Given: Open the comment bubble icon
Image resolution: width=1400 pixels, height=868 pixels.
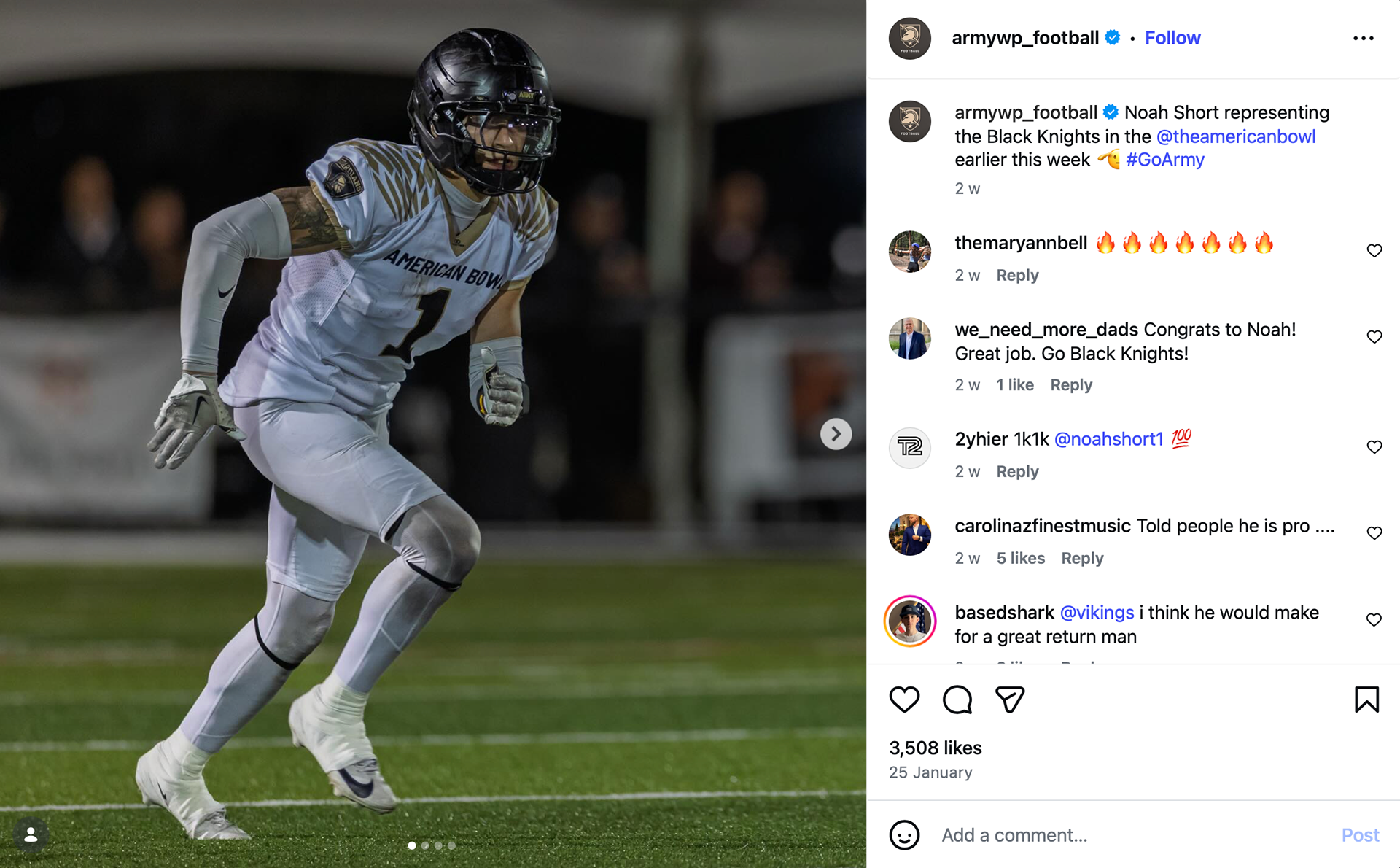Looking at the screenshot, I should pos(957,700).
